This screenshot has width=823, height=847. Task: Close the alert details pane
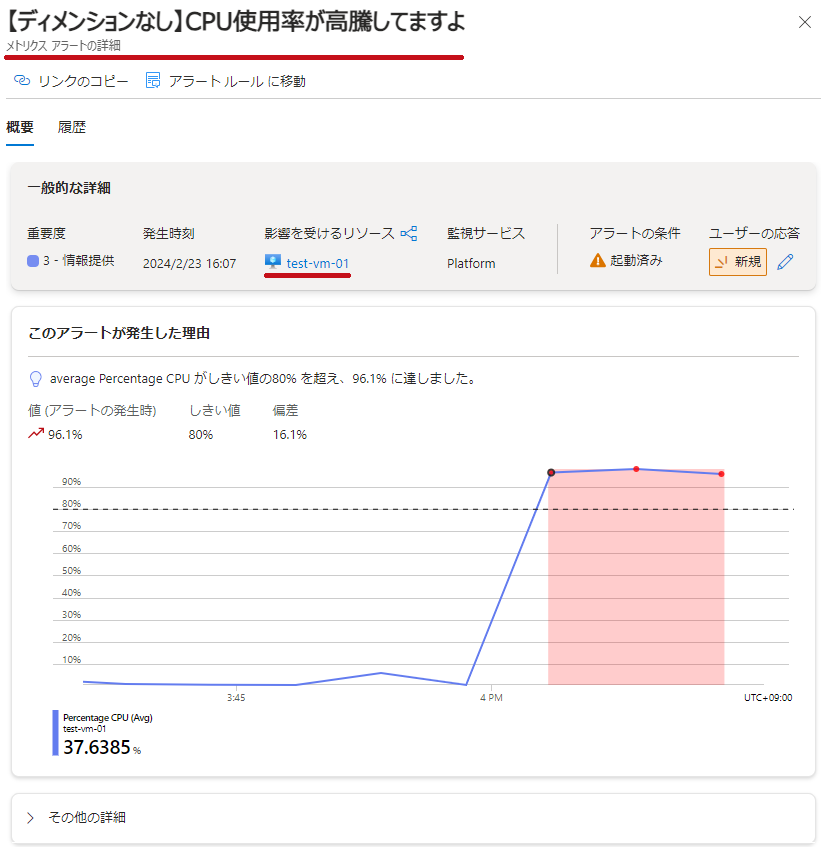(x=805, y=22)
